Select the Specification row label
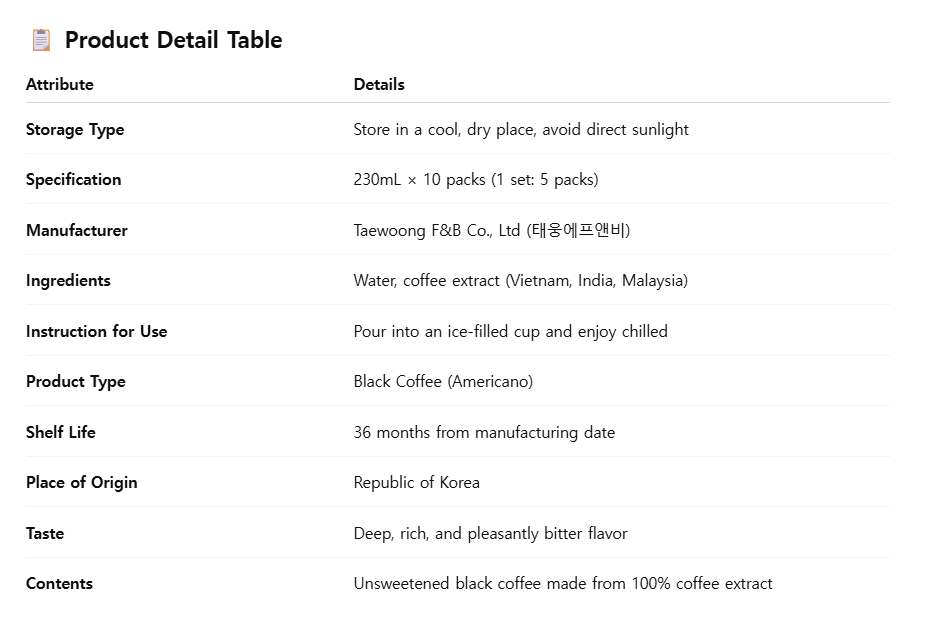Viewport: 928px width, 633px height. (x=74, y=180)
